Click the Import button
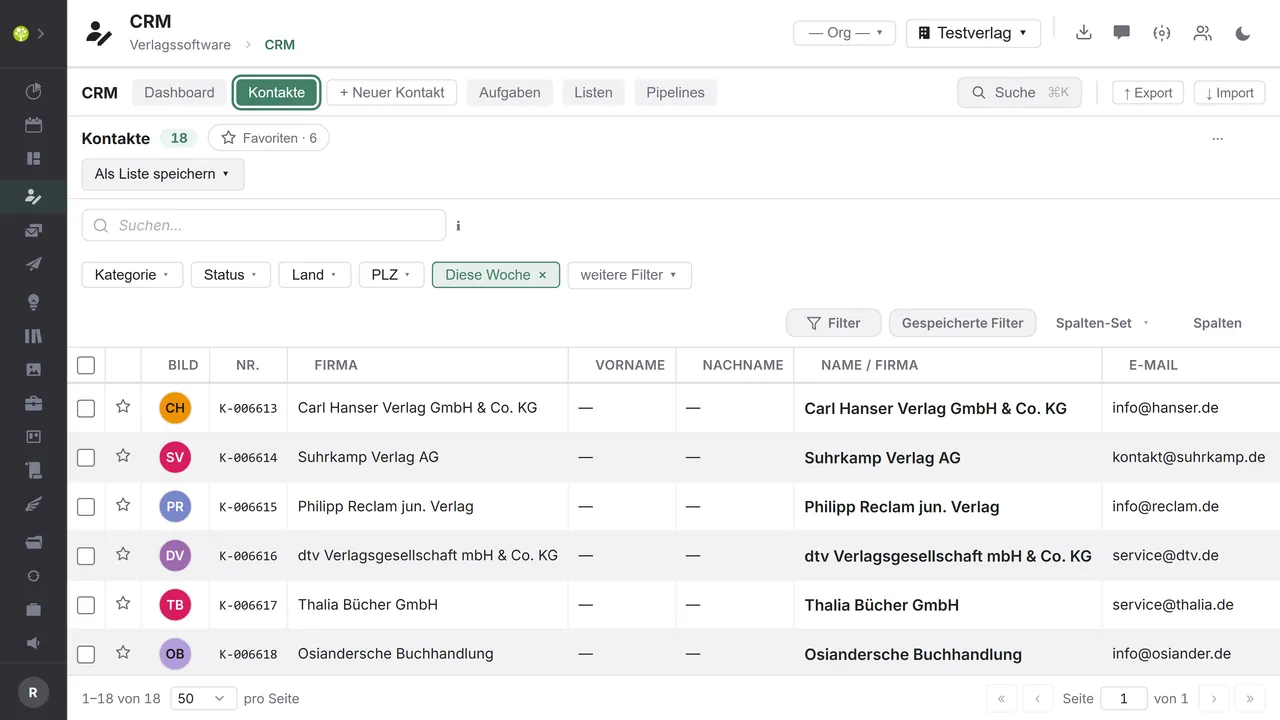The width and height of the screenshot is (1280, 720). point(1229,93)
